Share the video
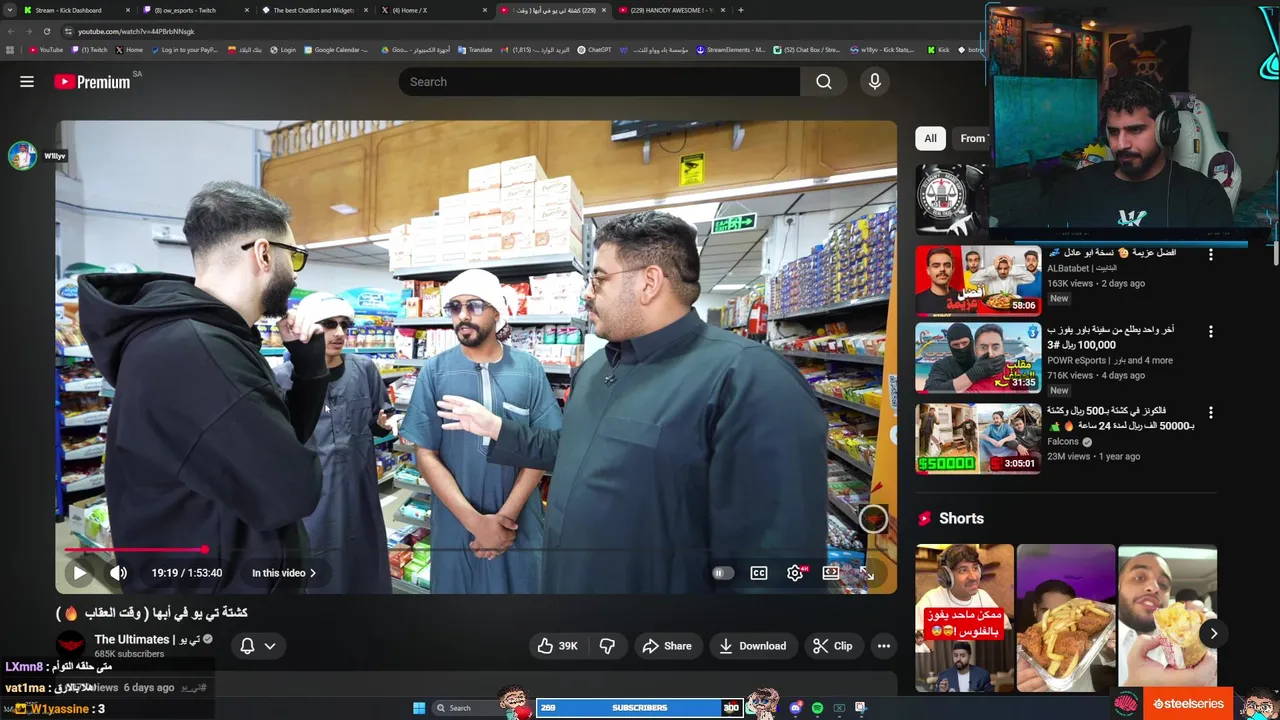1280x720 pixels. [667, 646]
